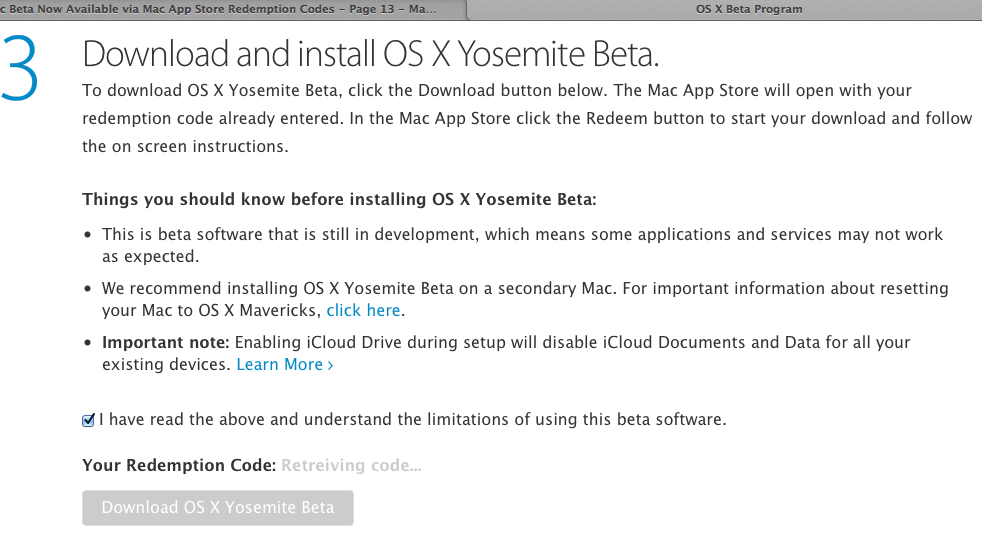Click the 'This is beta software' bullet text
Image resolution: width=982 pixels, height=539 pixels.
tap(522, 245)
